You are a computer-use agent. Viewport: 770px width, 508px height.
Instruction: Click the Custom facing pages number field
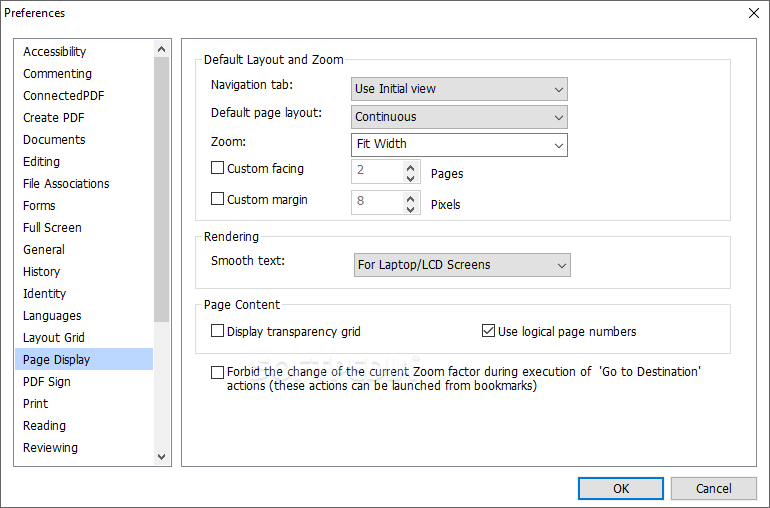tap(378, 172)
